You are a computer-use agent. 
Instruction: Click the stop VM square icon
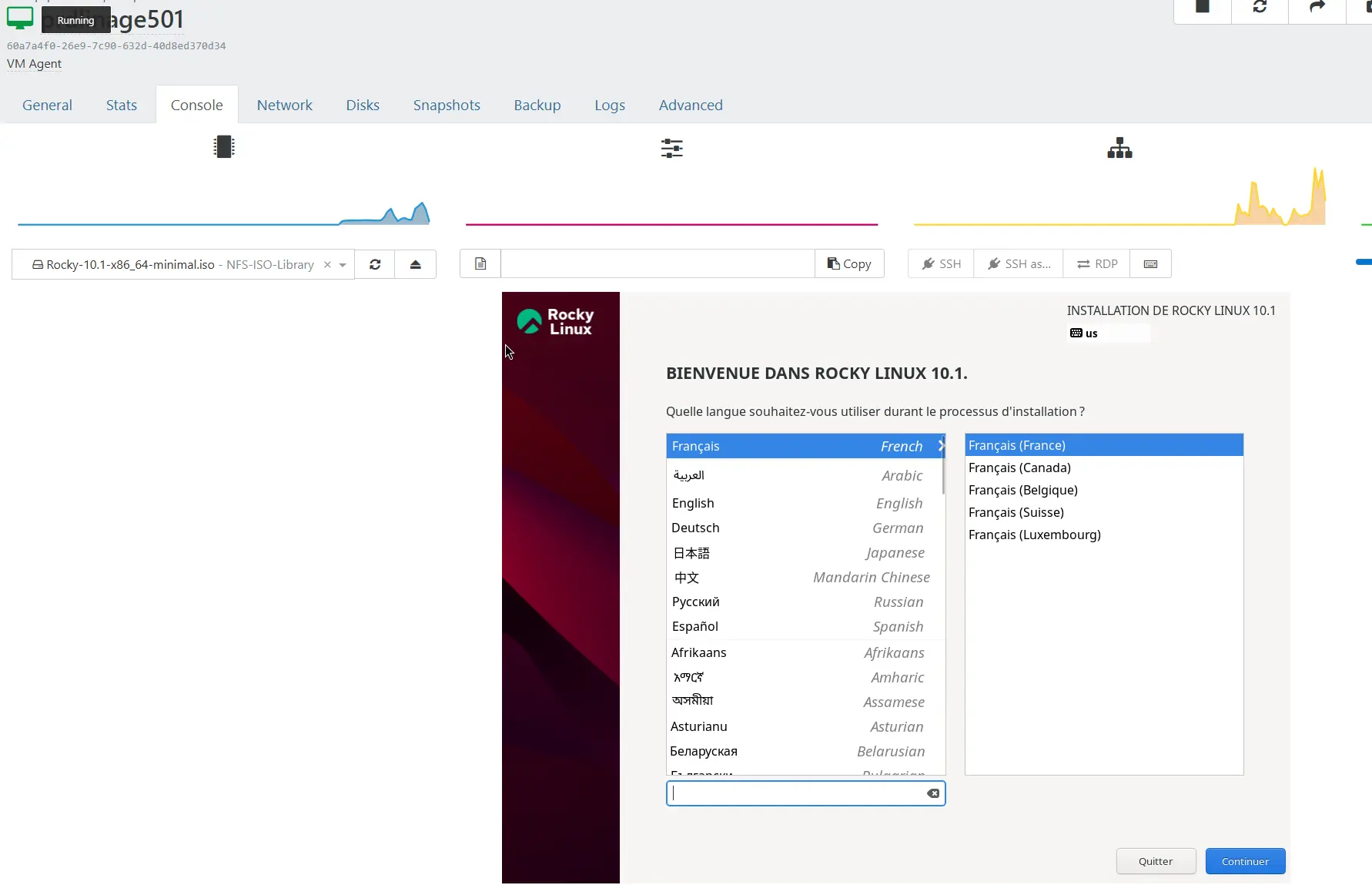1202,7
